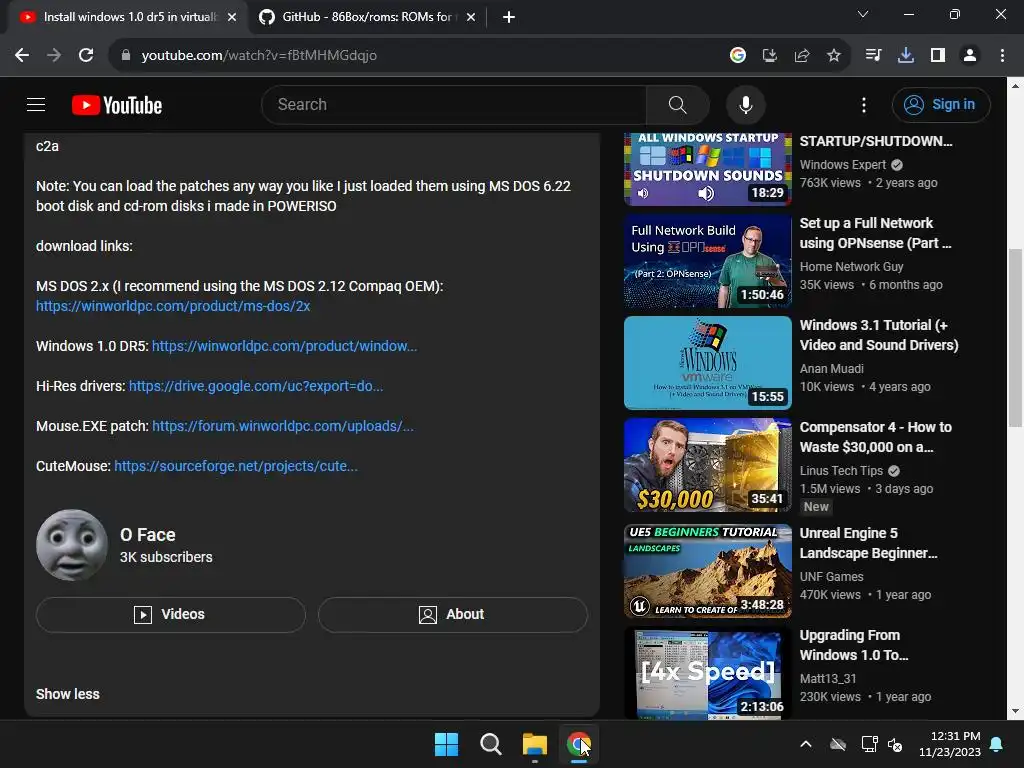This screenshot has width=1024, height=768.
Task: Open Chrome profile icon
Action: 970,55
